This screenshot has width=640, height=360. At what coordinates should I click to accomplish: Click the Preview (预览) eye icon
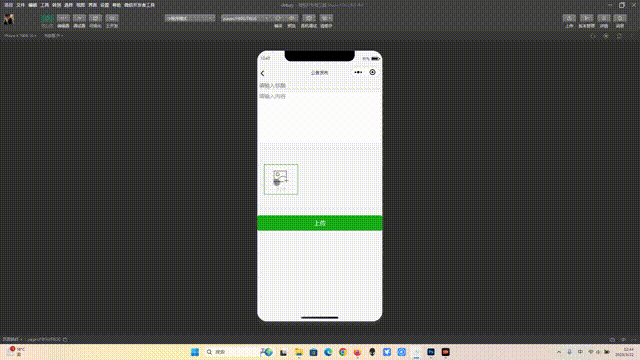[x=291, y=18]
